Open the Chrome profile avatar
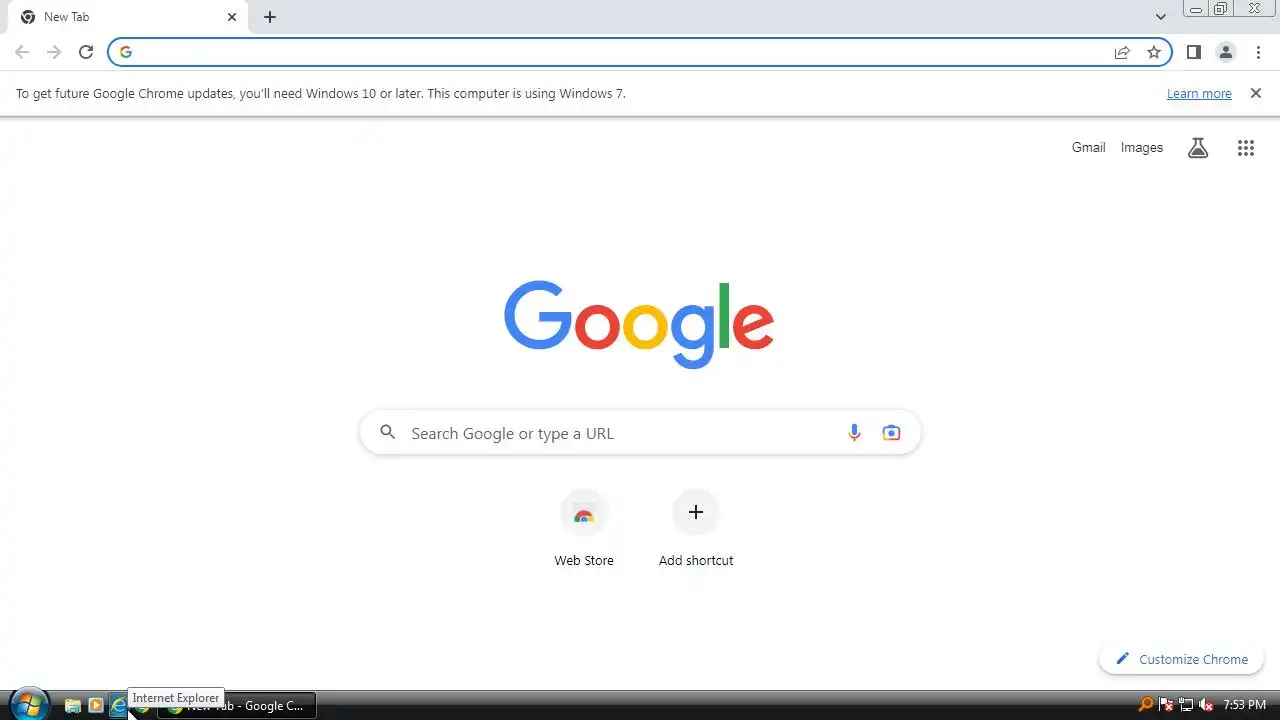1280x720 pixels. (1225, 52)
